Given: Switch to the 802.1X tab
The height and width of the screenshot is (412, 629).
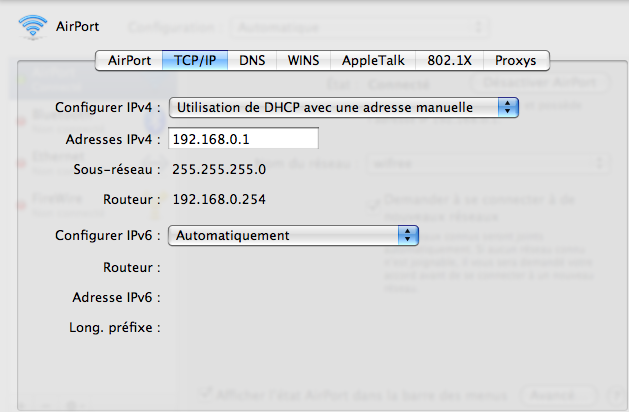Looking at the screenshot, I should tap(449, 61).
